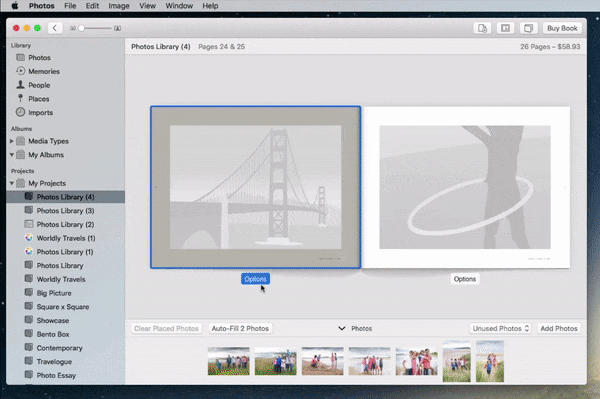Viewport: 600px width, 399px height.
Task: Open Photos Library (2) project
Action: 65,225
